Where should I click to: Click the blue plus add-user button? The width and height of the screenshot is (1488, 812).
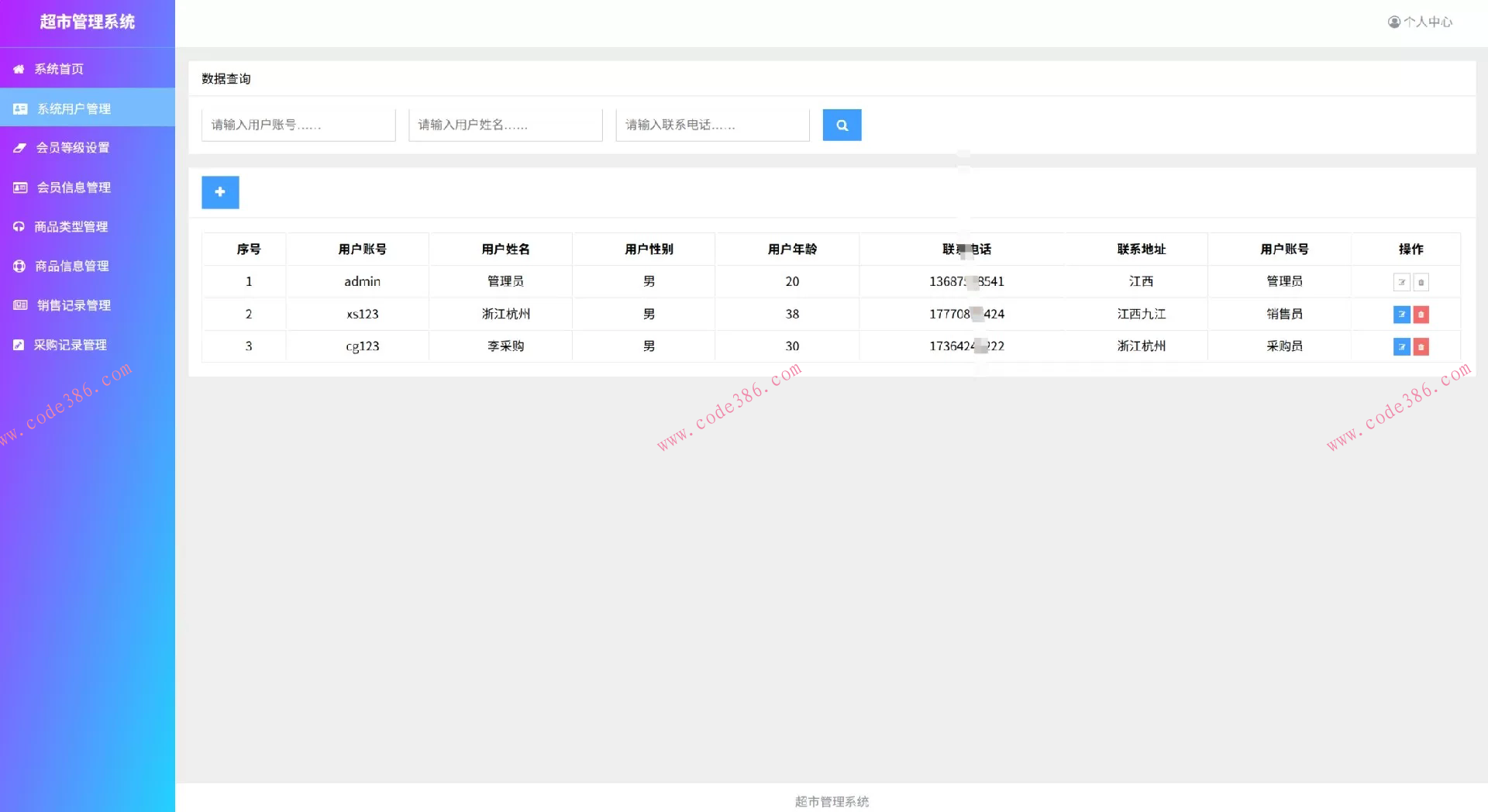(220, 192)
